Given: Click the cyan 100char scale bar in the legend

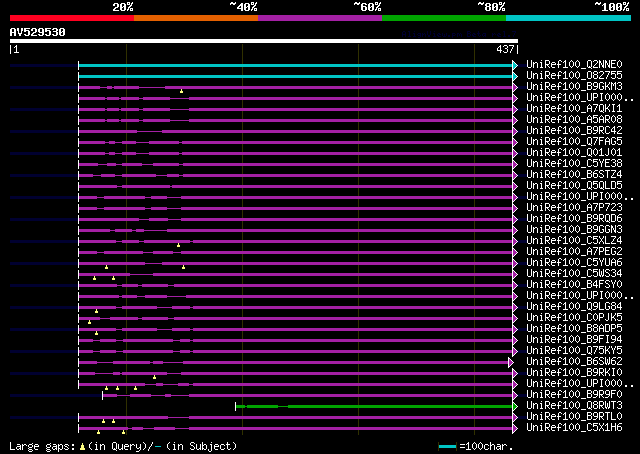Looking at the screenshot, I should tap(447, 446).
